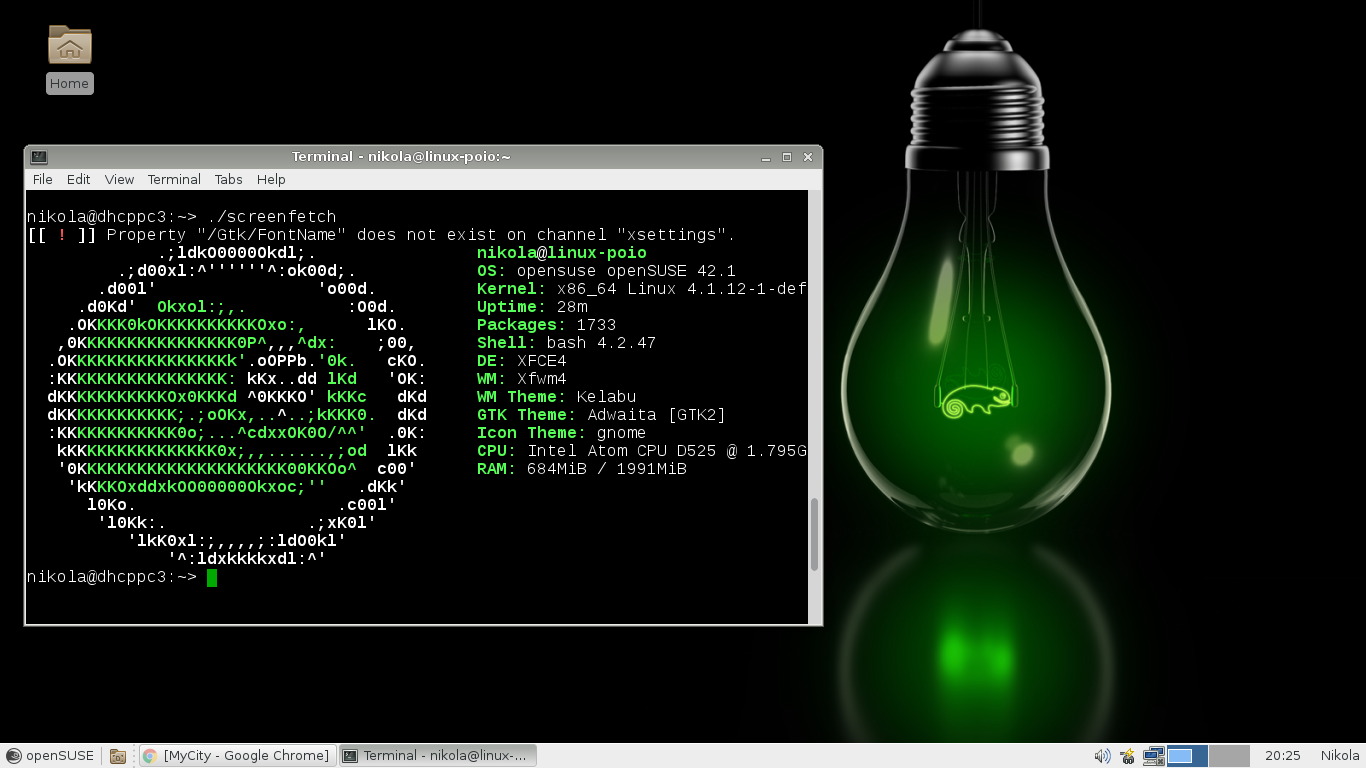
Task: Click the WM Theme "Kelabu" value
Action: (x=607, y=397)
